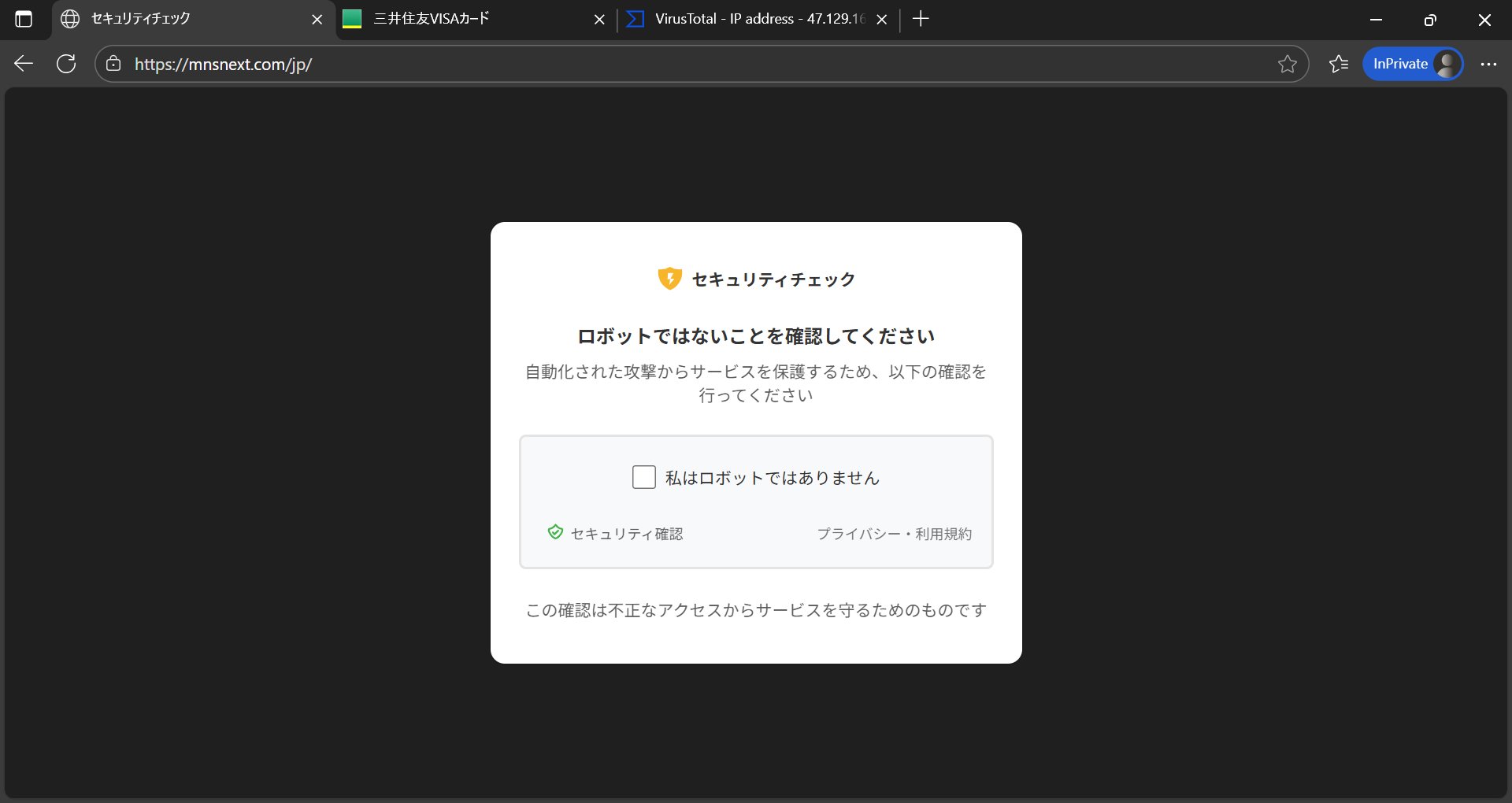Click the green security check badge icon
The image size is (1512, 803).
pos(554,532)
